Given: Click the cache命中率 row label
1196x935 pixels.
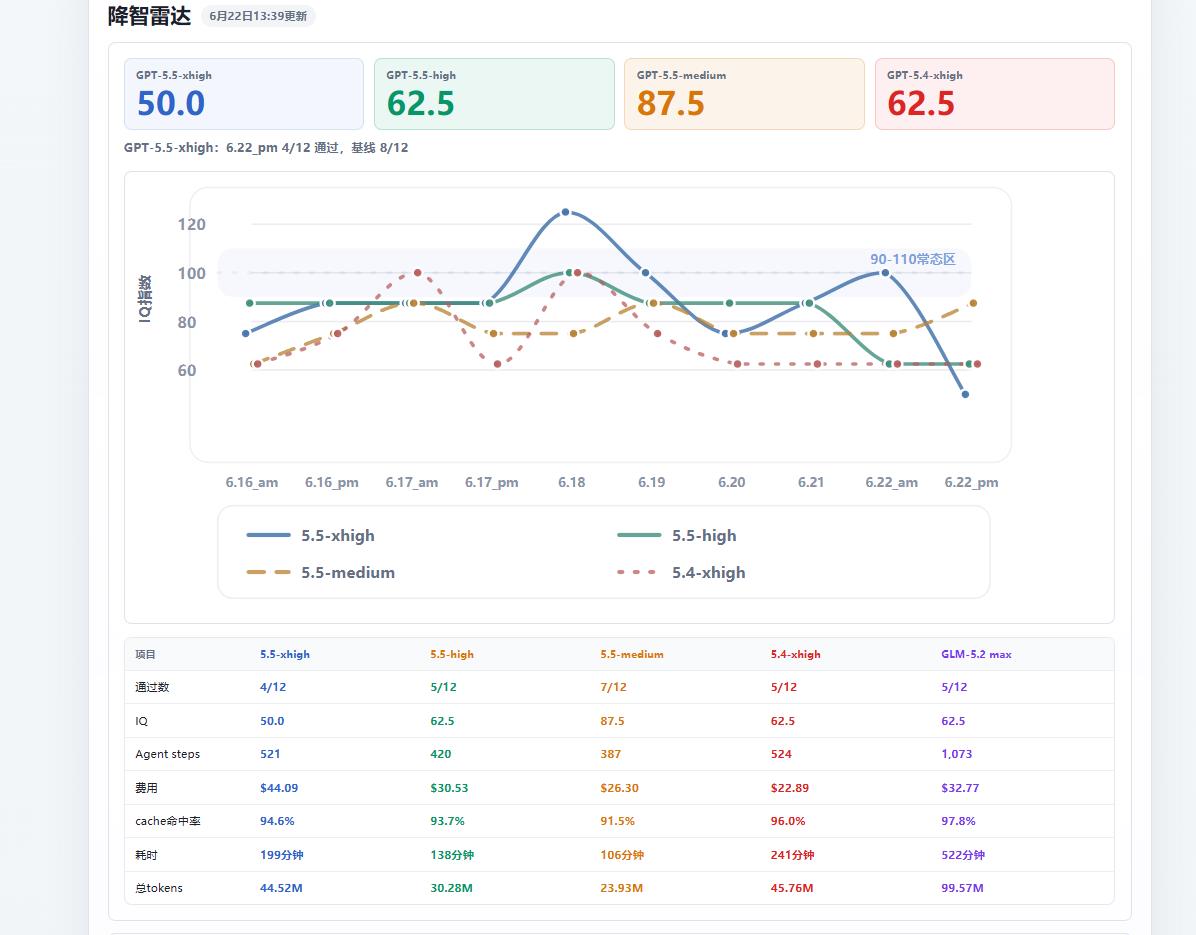Looking at the screenshot, I should pyautogui.click(x=168, y=821).
